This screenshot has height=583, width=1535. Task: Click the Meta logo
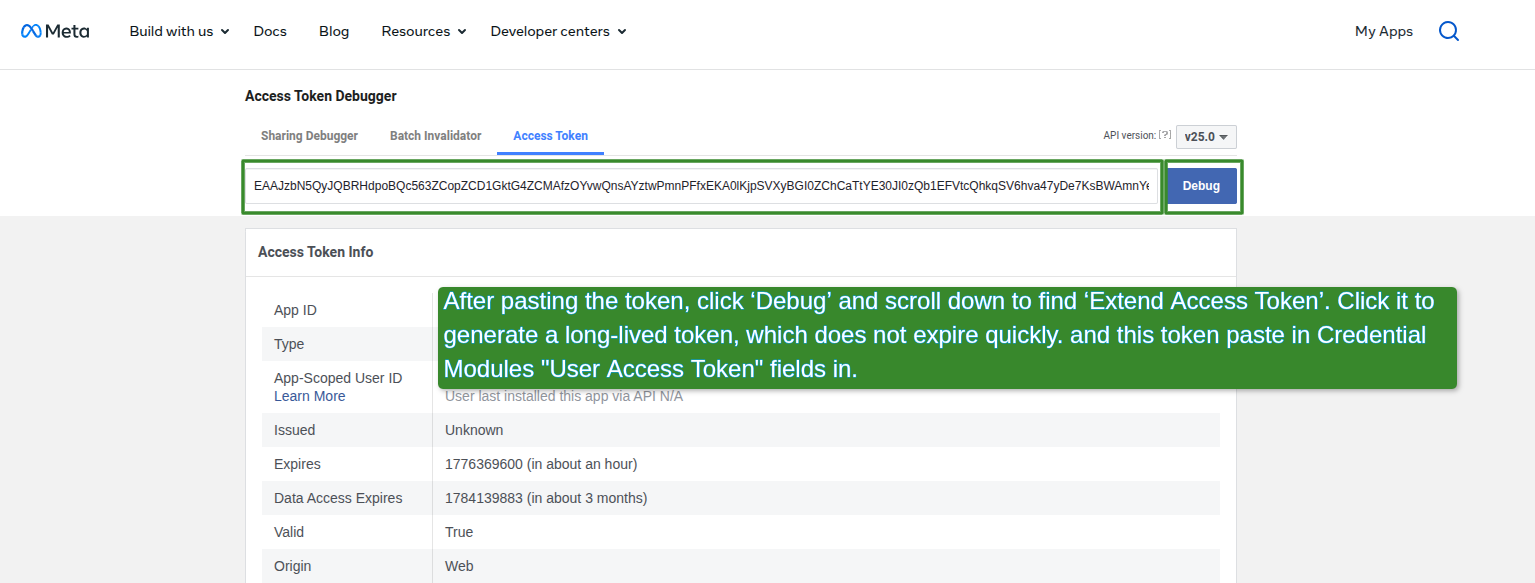point(56,31)
